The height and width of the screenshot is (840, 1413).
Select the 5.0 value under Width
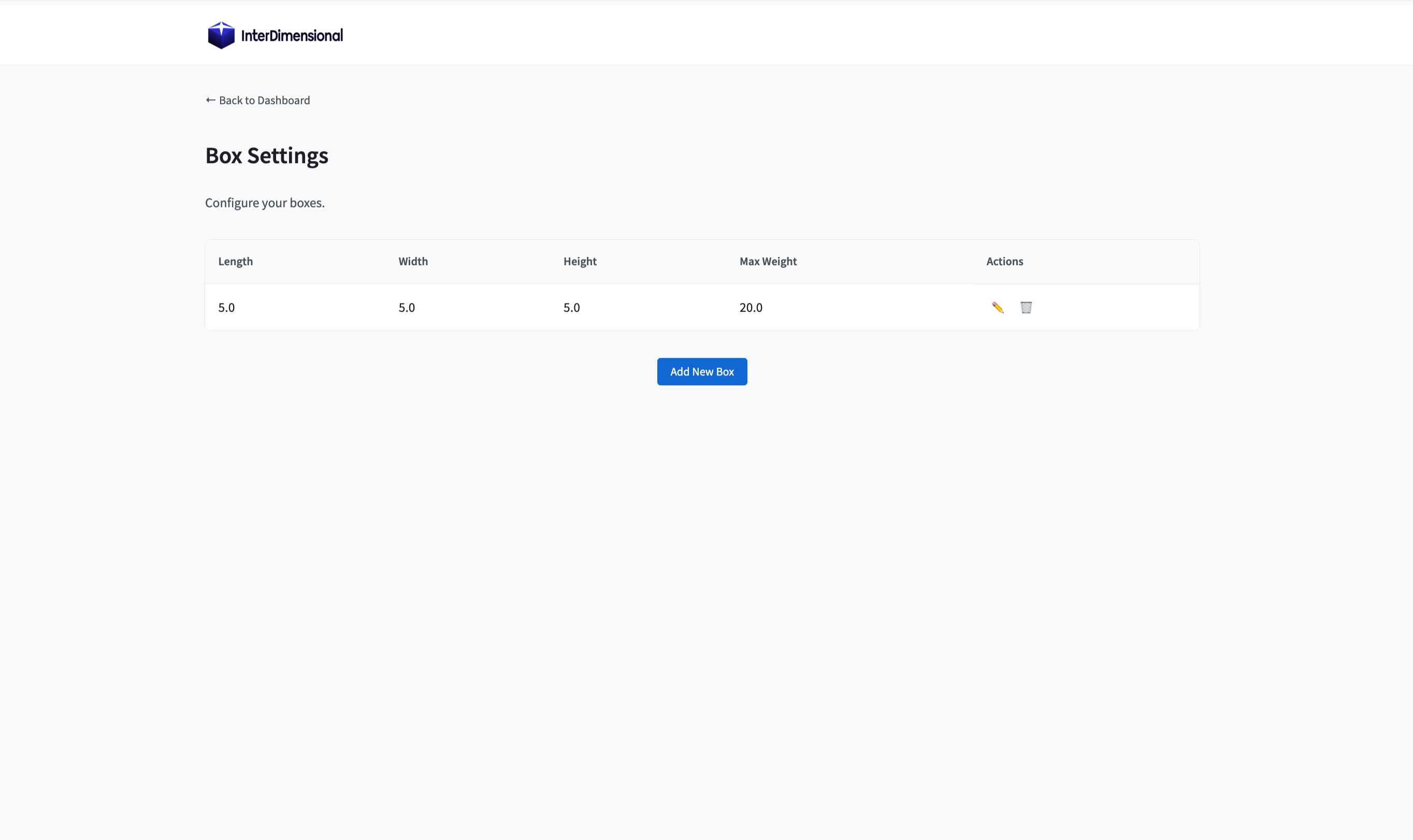tap(407, 307)
